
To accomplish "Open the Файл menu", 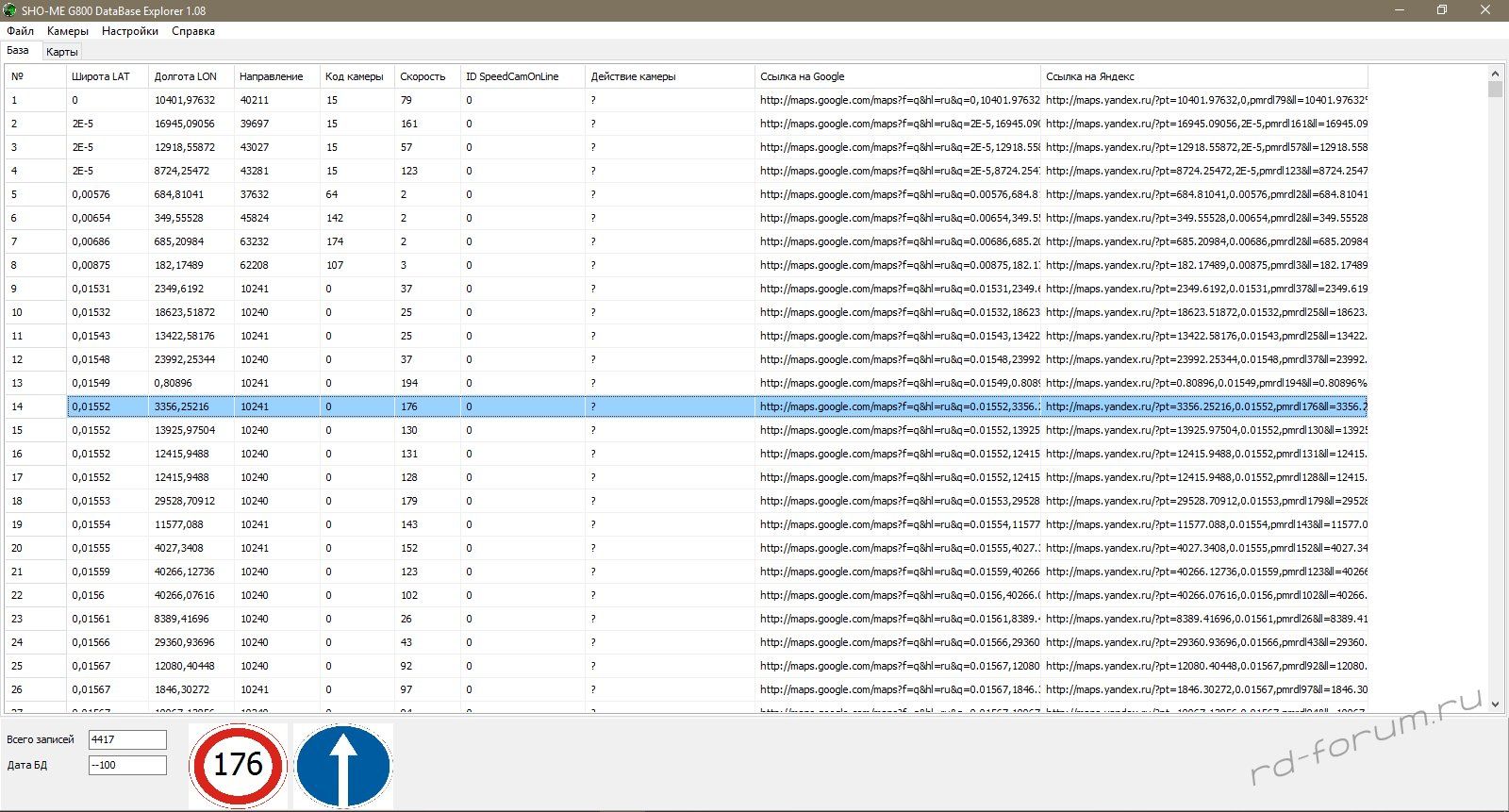I will point(20,31).
